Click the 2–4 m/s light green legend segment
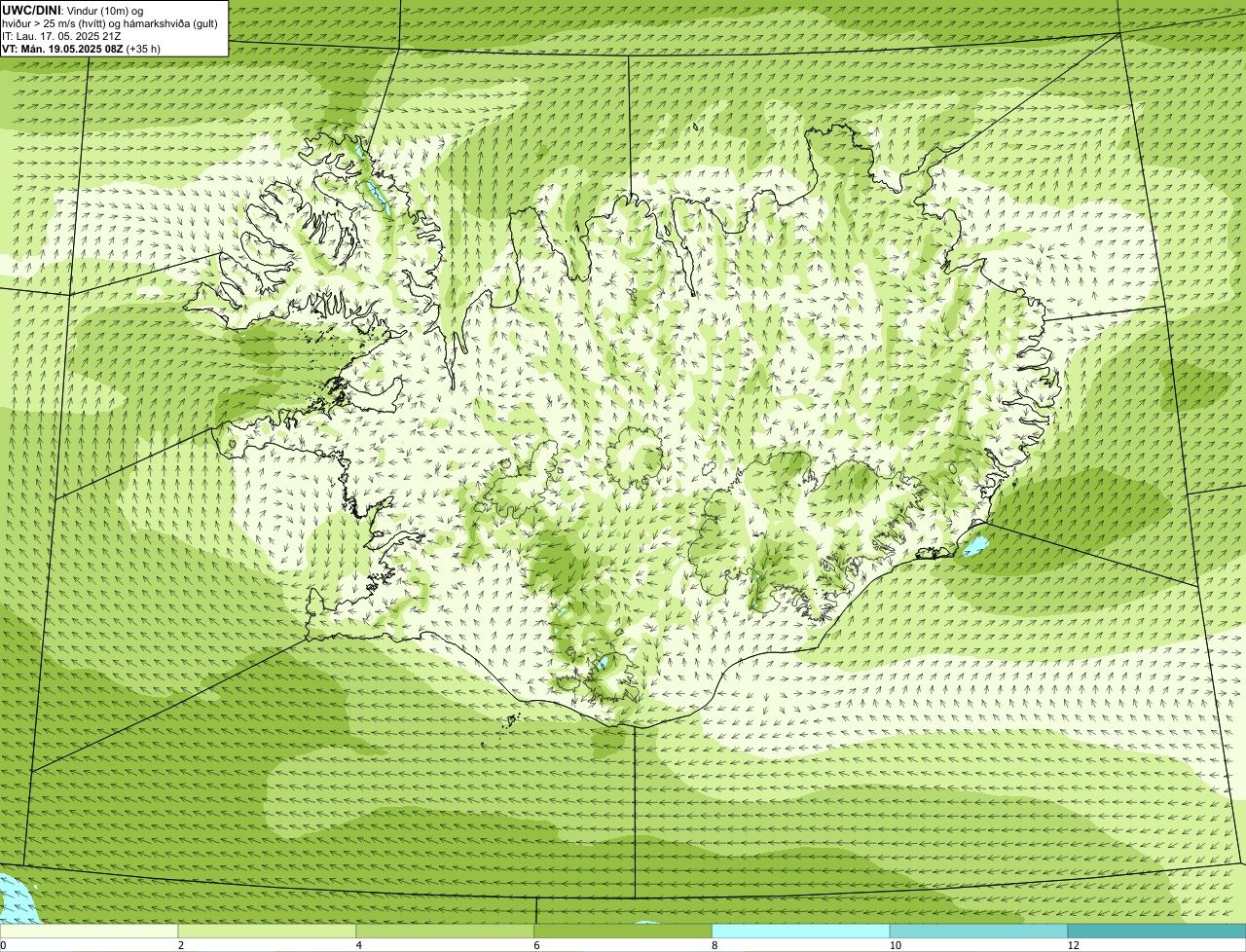 [x=268, y=931]
